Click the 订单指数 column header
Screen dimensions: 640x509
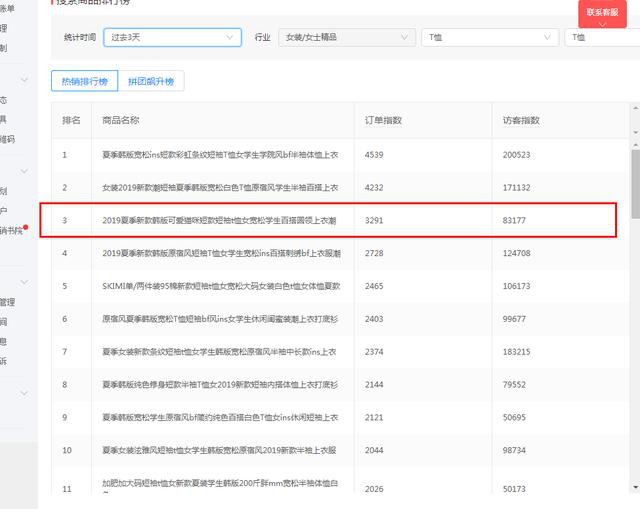click(384, 120)
